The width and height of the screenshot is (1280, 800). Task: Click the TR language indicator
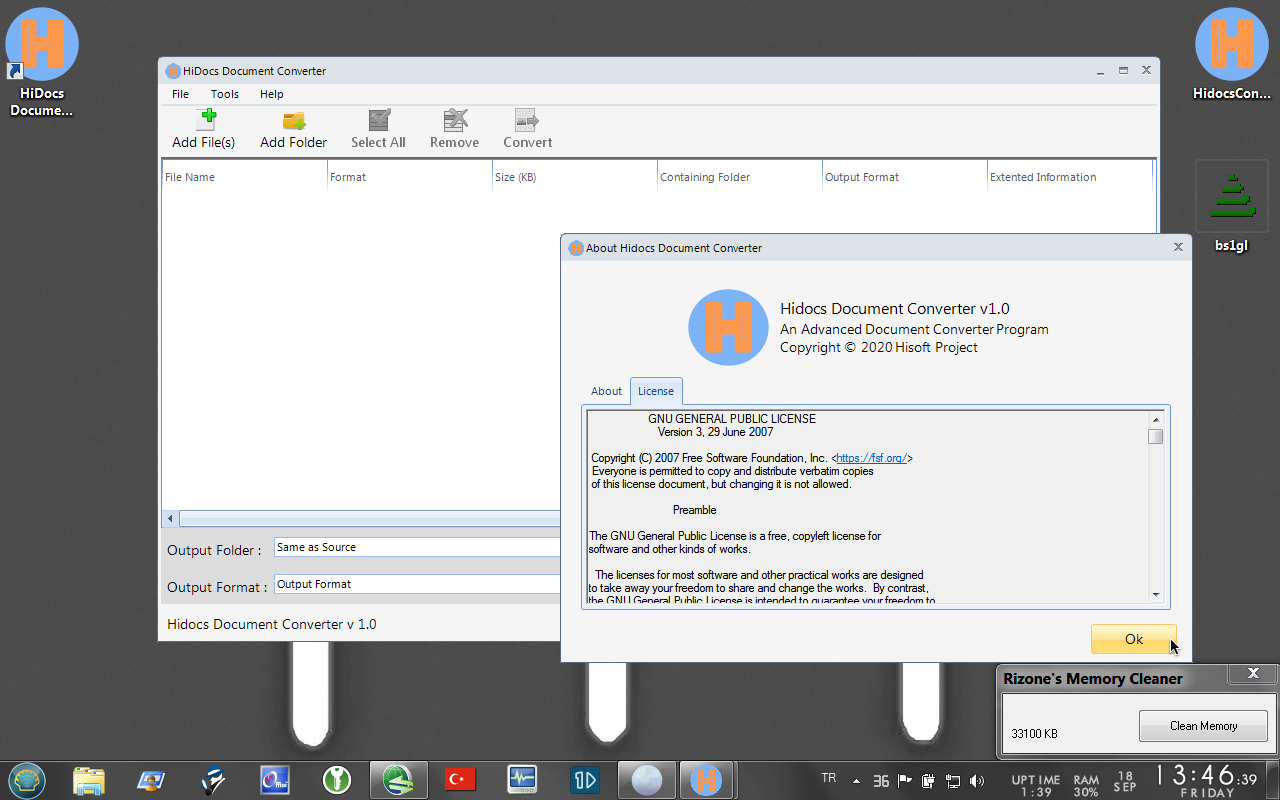(x=828, y=778)
